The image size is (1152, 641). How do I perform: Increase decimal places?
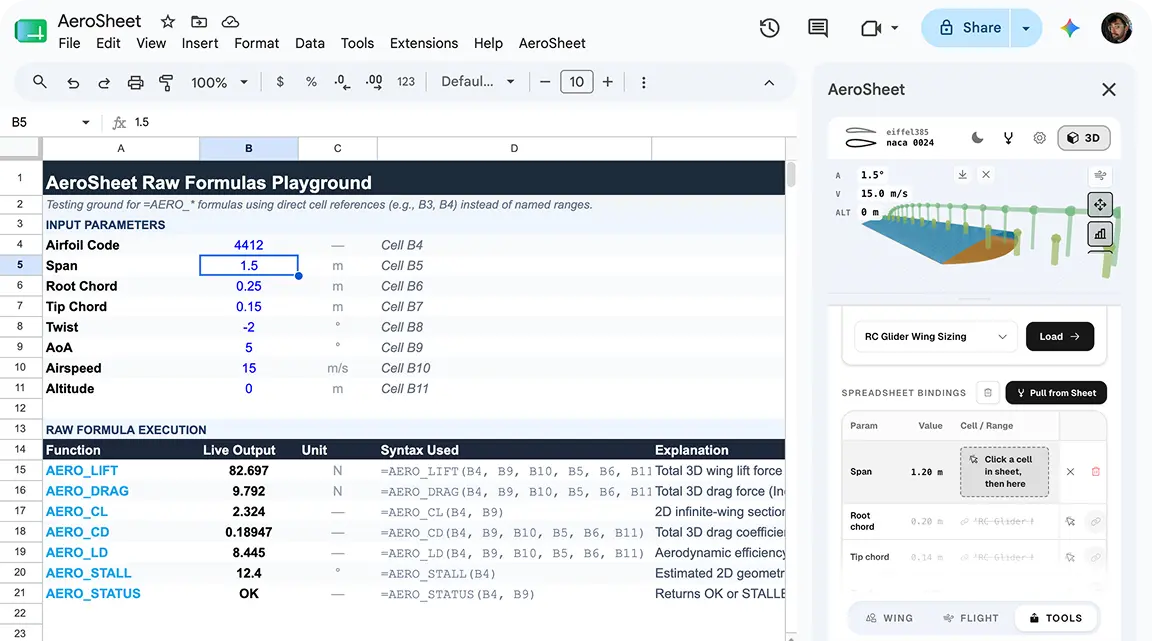(374, 82)
